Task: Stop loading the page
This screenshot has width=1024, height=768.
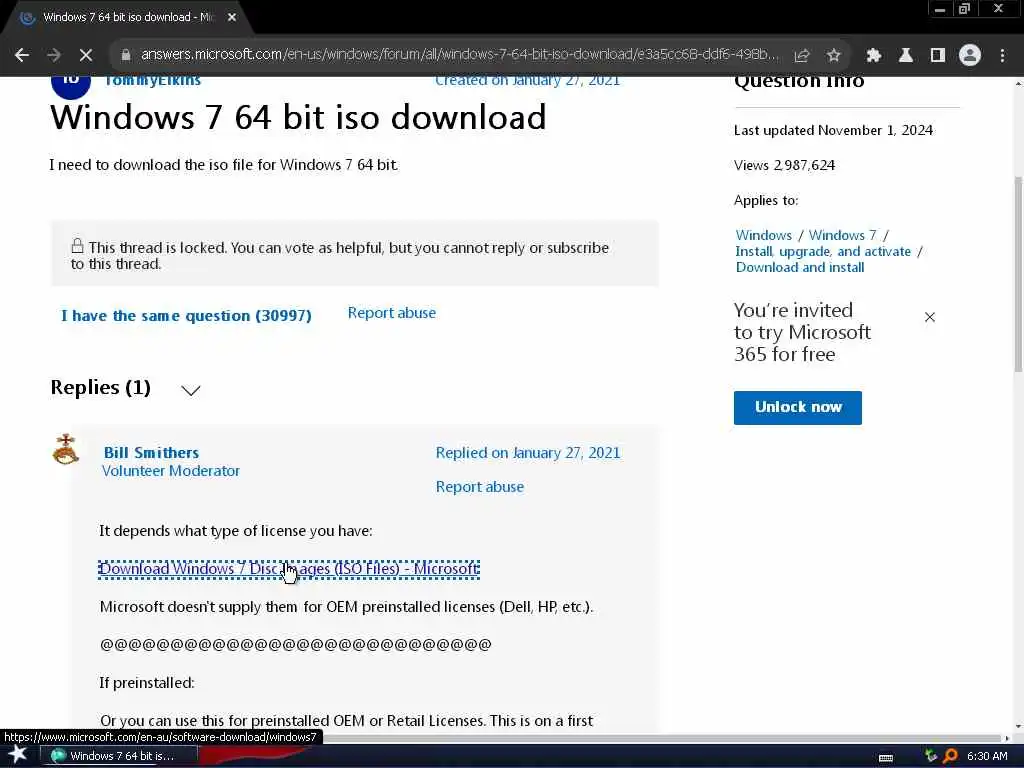Action: (86, 56)
